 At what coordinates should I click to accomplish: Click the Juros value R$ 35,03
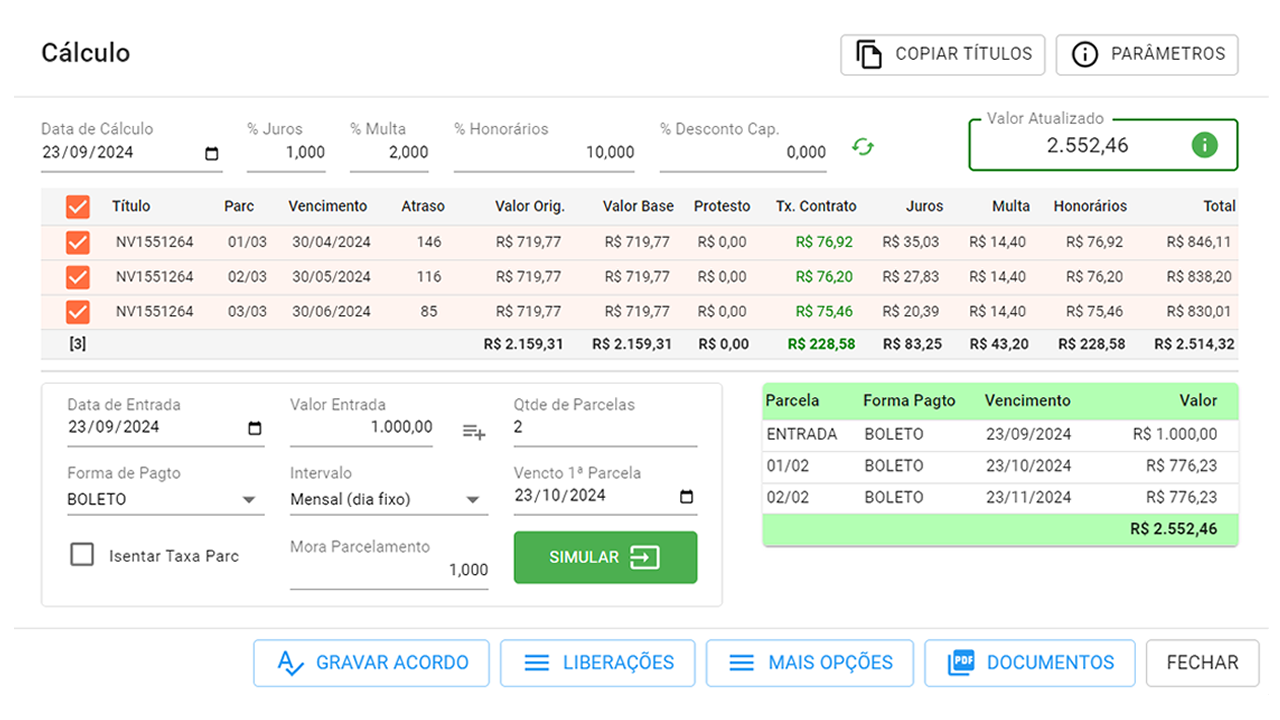click(910, 242)
